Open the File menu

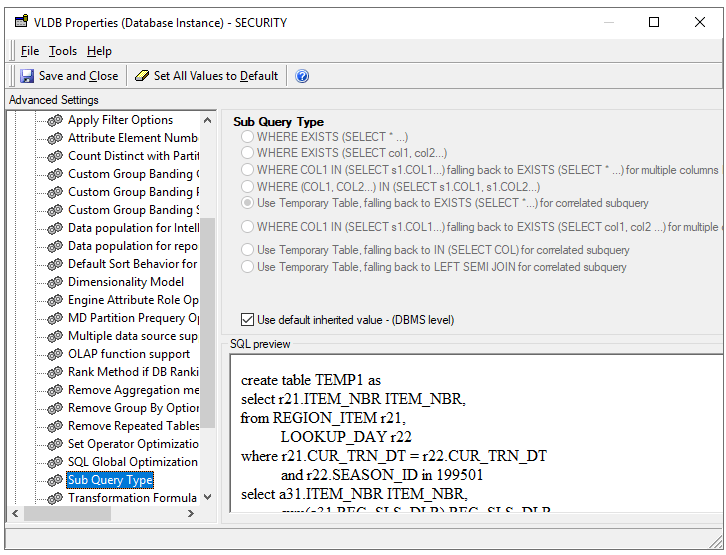pyautogui.click(x=30, y=51)
